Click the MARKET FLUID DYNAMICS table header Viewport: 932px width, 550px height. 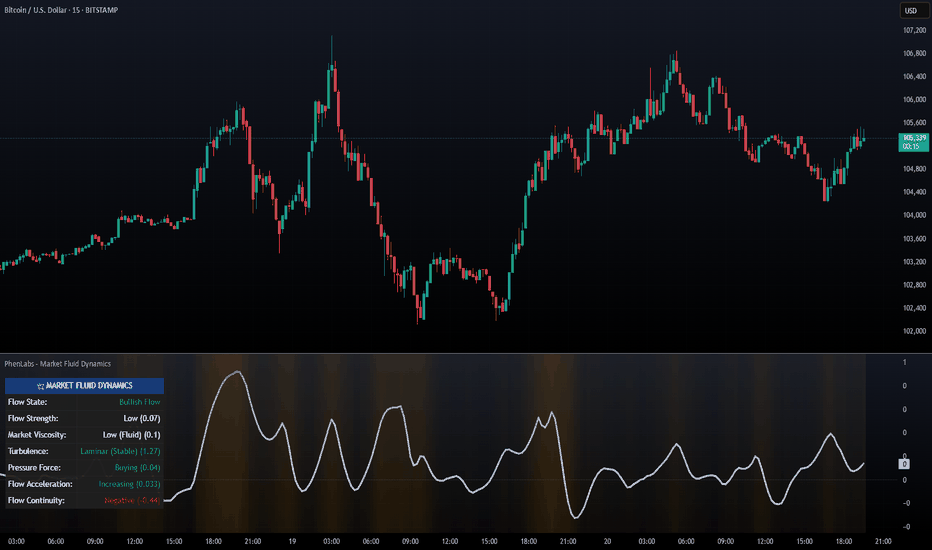coord(84,386)
